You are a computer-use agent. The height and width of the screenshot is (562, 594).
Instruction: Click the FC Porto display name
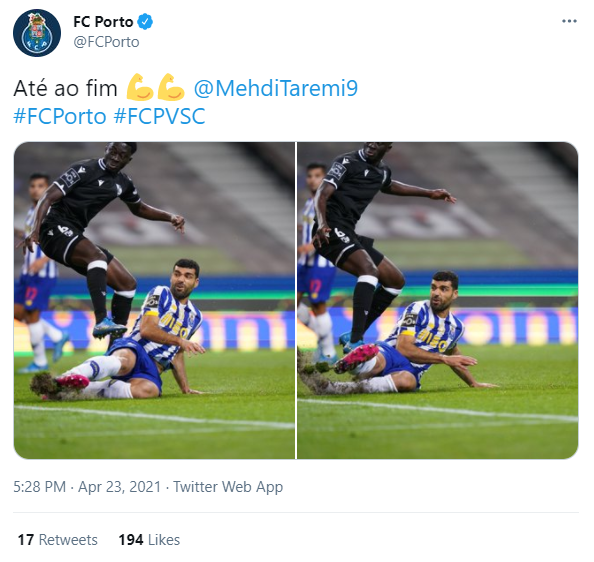tap(103, 22)
